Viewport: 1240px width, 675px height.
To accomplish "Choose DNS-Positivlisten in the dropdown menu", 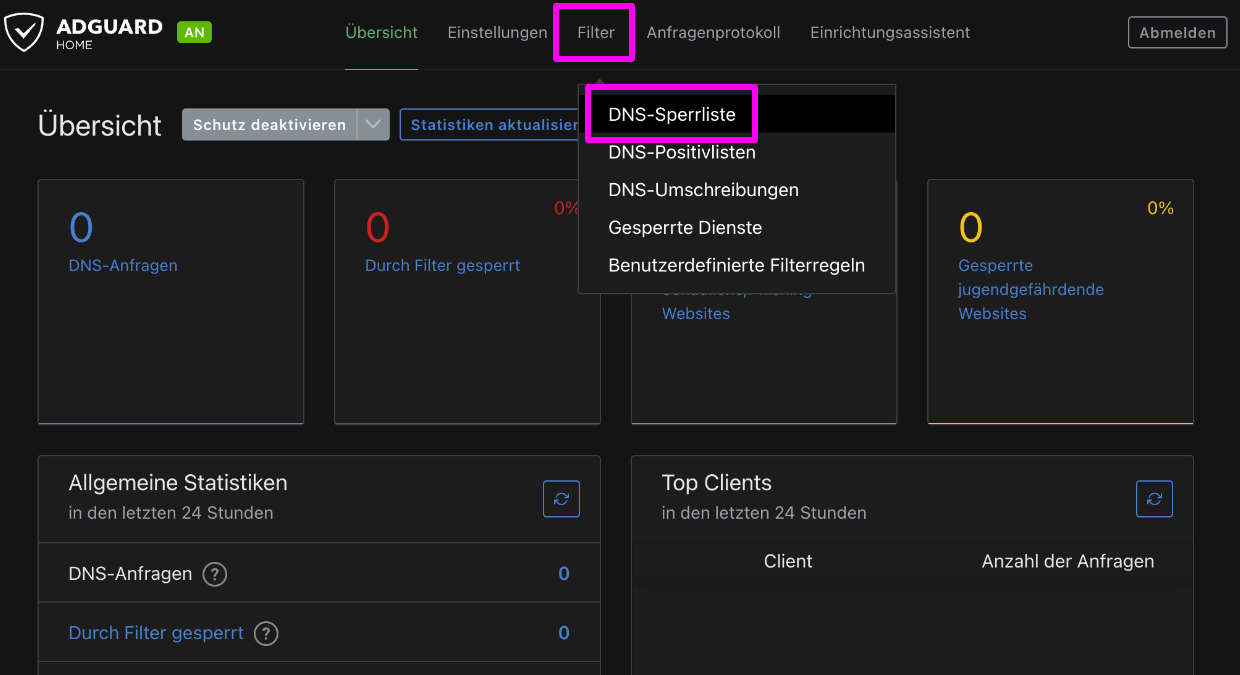I will coord(737,152).
